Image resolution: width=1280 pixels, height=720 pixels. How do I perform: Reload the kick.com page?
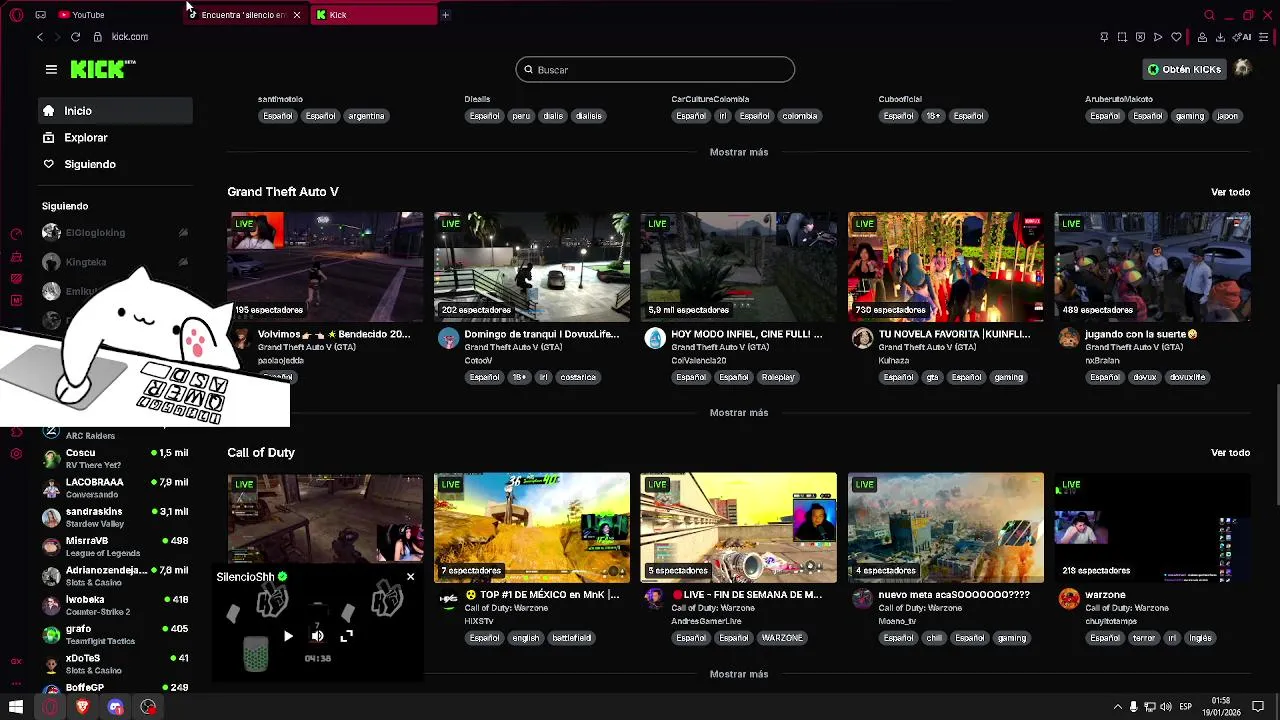click(x=75, y=37)
